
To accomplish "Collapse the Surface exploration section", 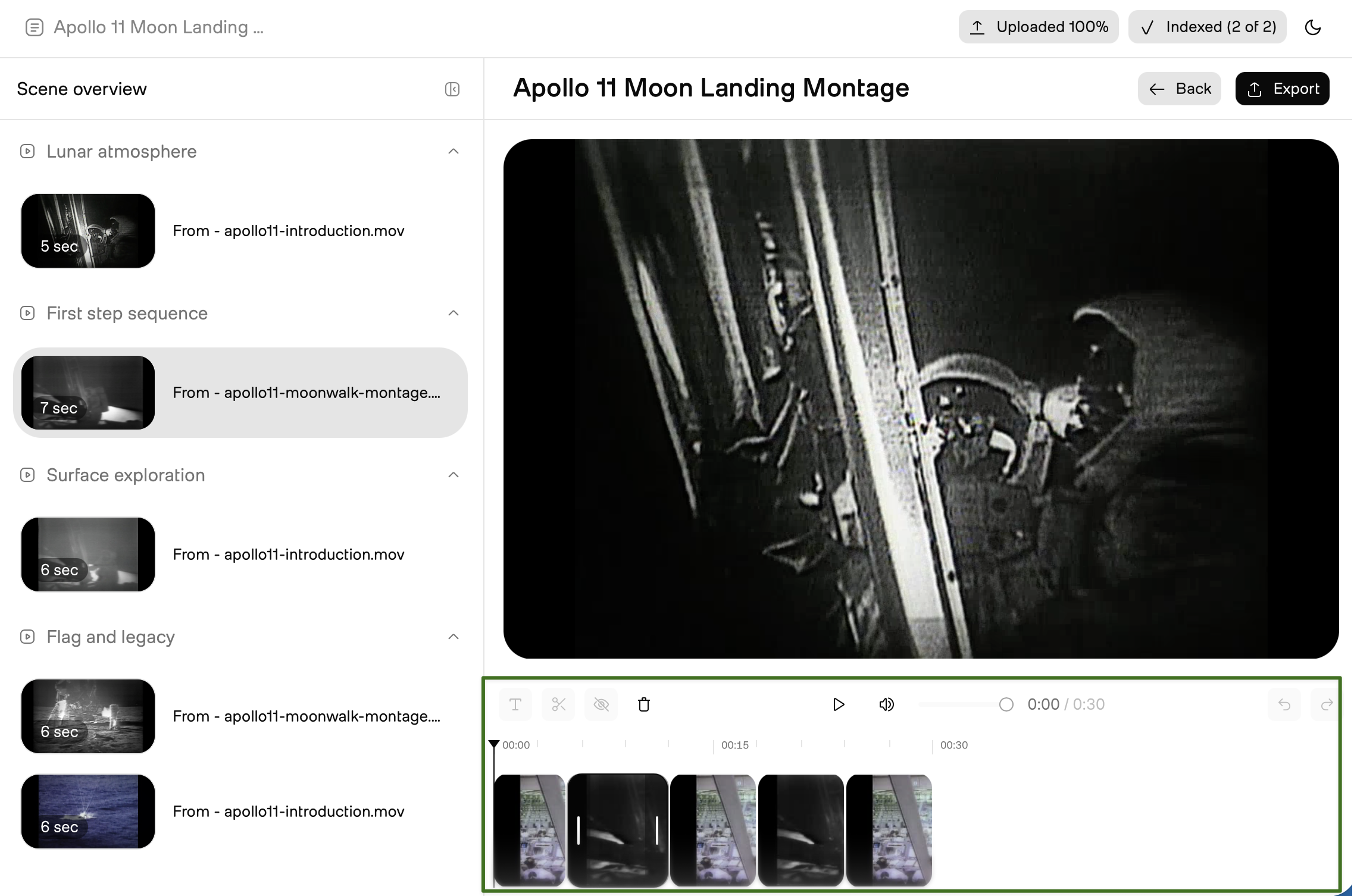I will pyautogui.click(x=454, y=475).
